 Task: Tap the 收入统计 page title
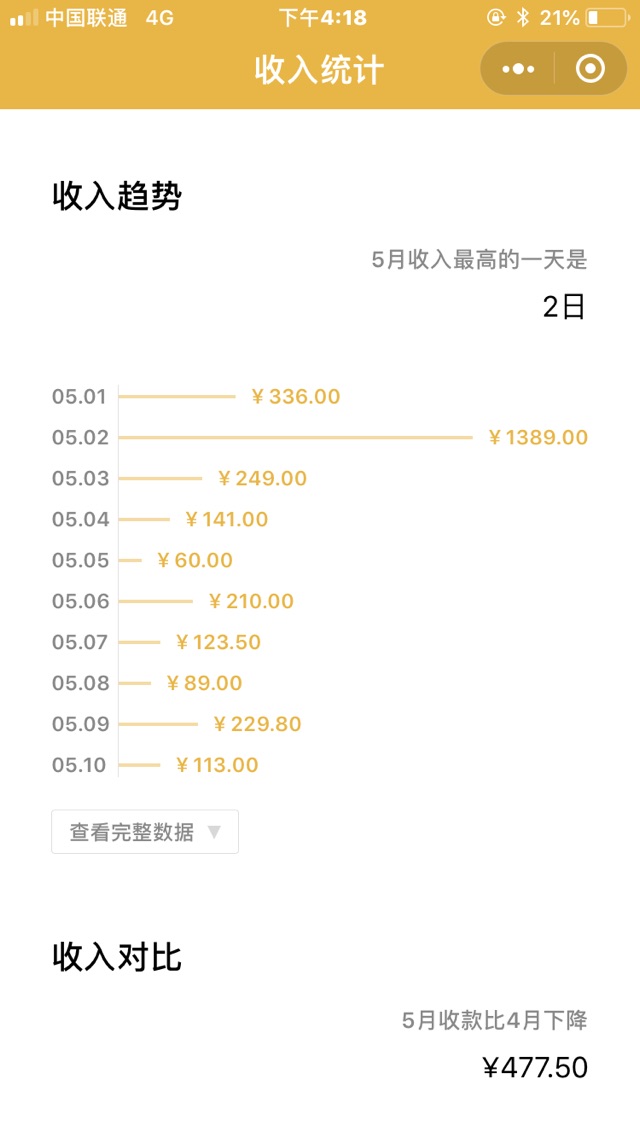319,70
